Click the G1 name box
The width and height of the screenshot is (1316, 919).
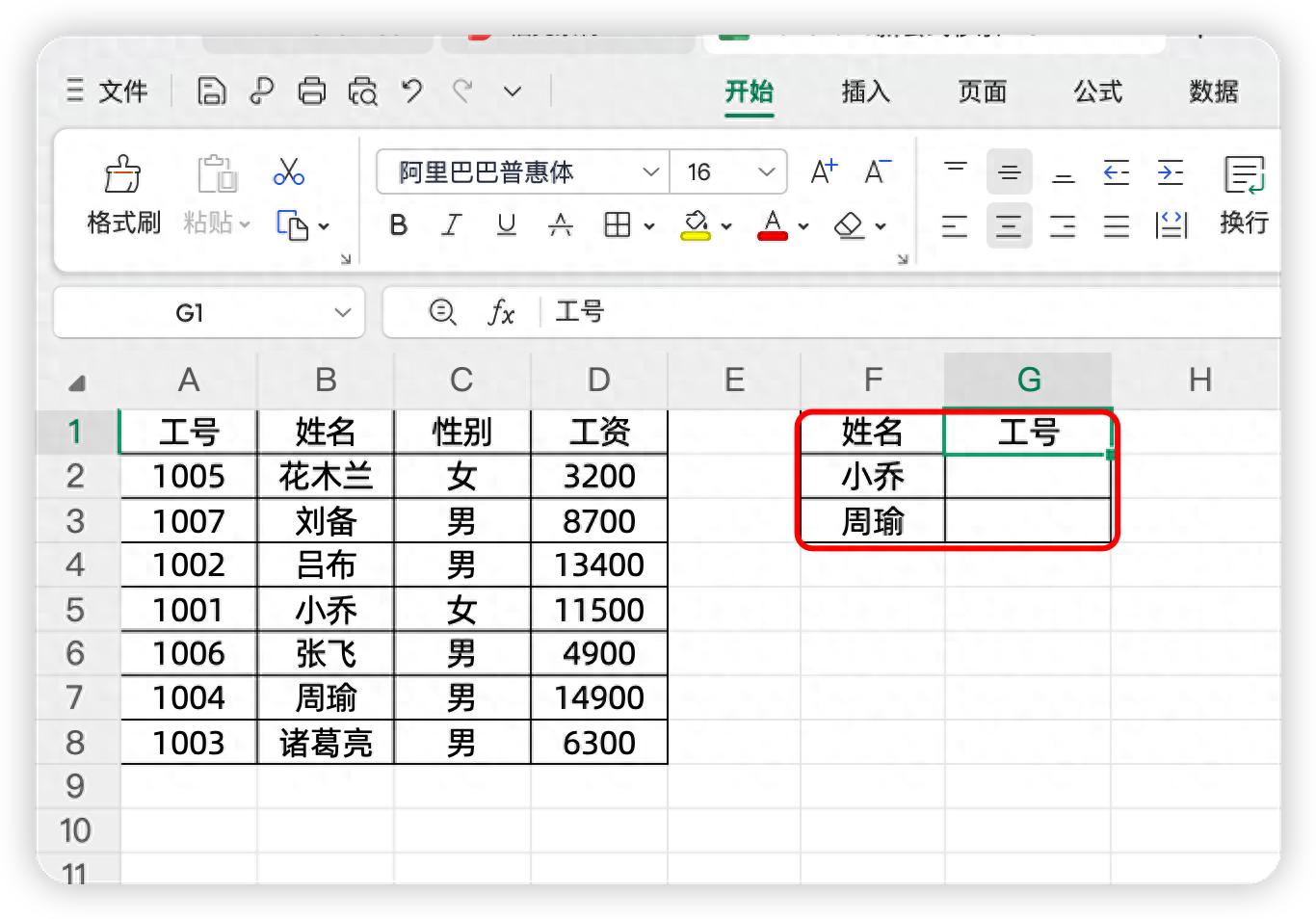(208, 312)
